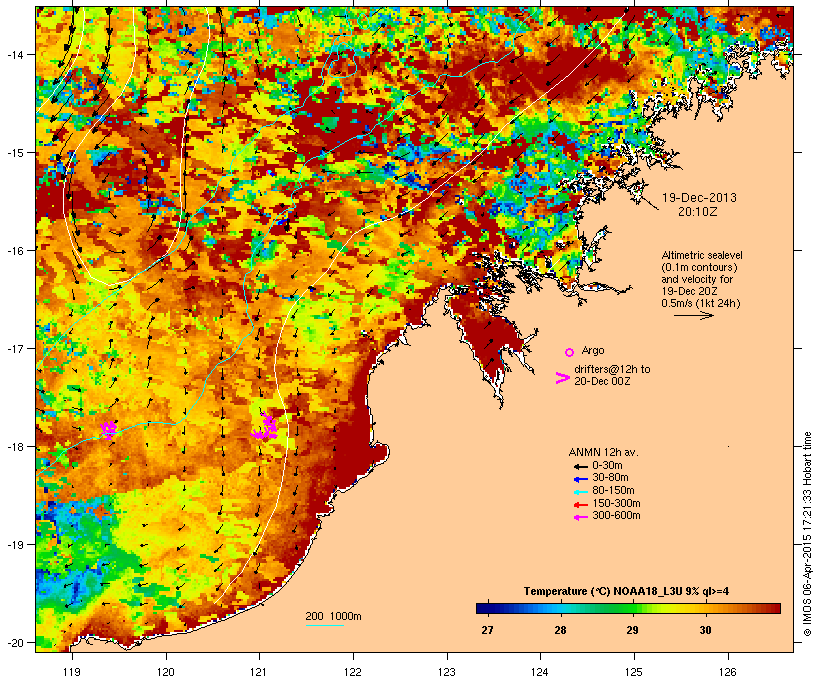Click longitude axis label 125

(634, 672)
